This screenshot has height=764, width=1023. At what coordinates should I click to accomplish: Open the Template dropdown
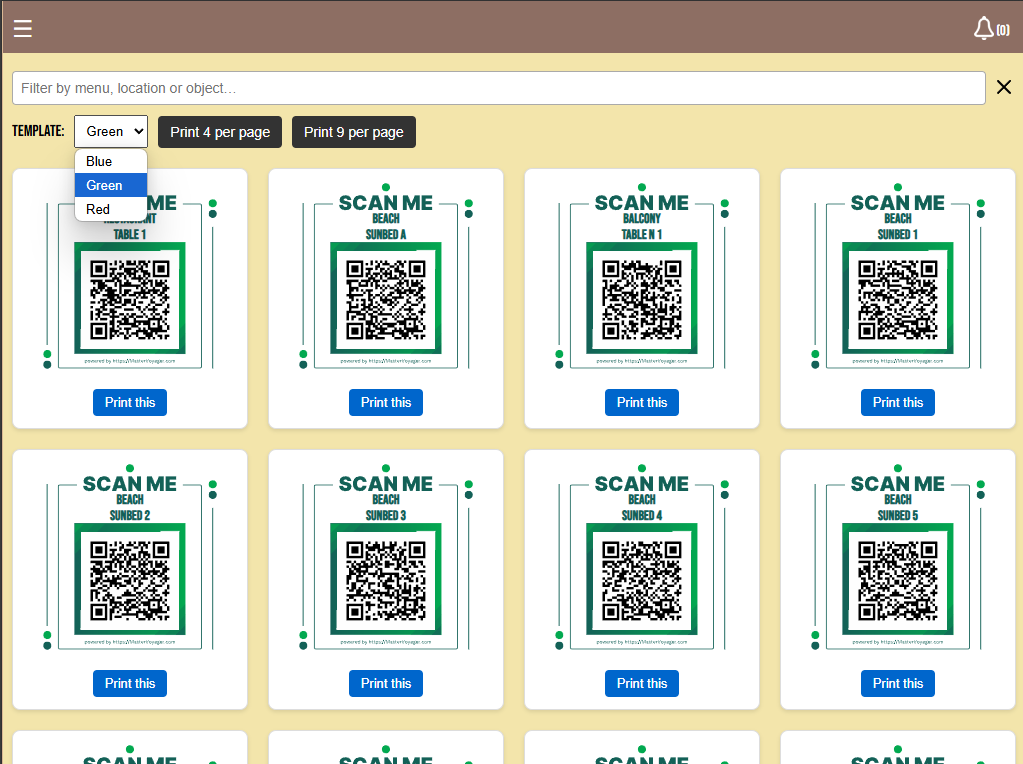pyautogui.click(x=111, y=132)
